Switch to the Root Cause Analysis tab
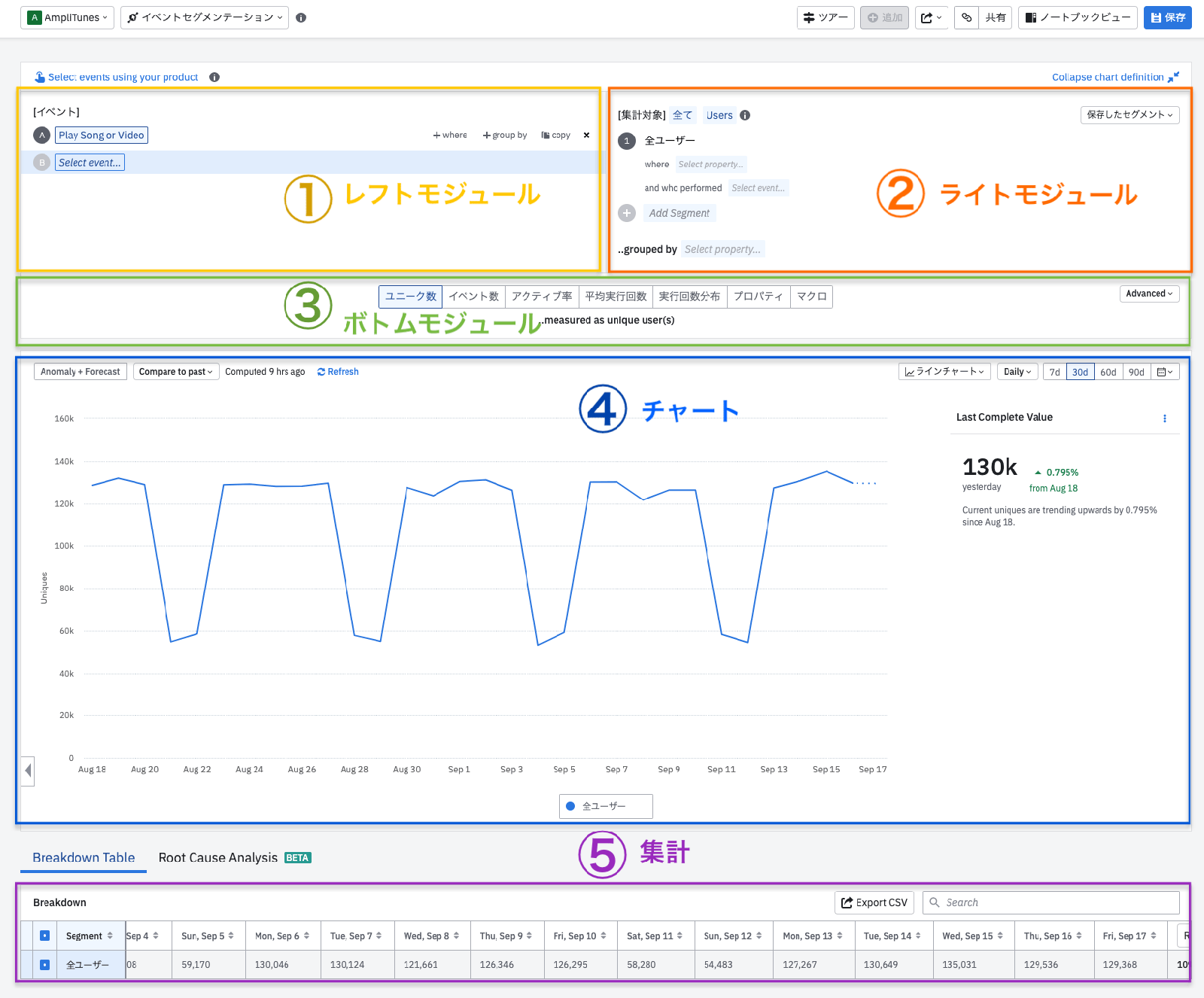This screenshot has height=998, width=1204. [217, 857]
